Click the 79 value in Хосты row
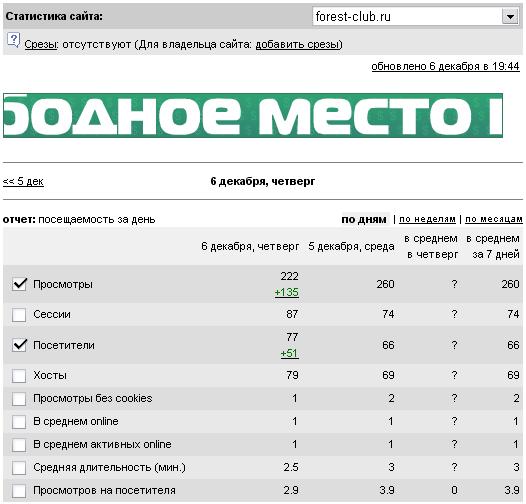Image resolution: width=526 pixels, height=504 pixels. [292, 375]
